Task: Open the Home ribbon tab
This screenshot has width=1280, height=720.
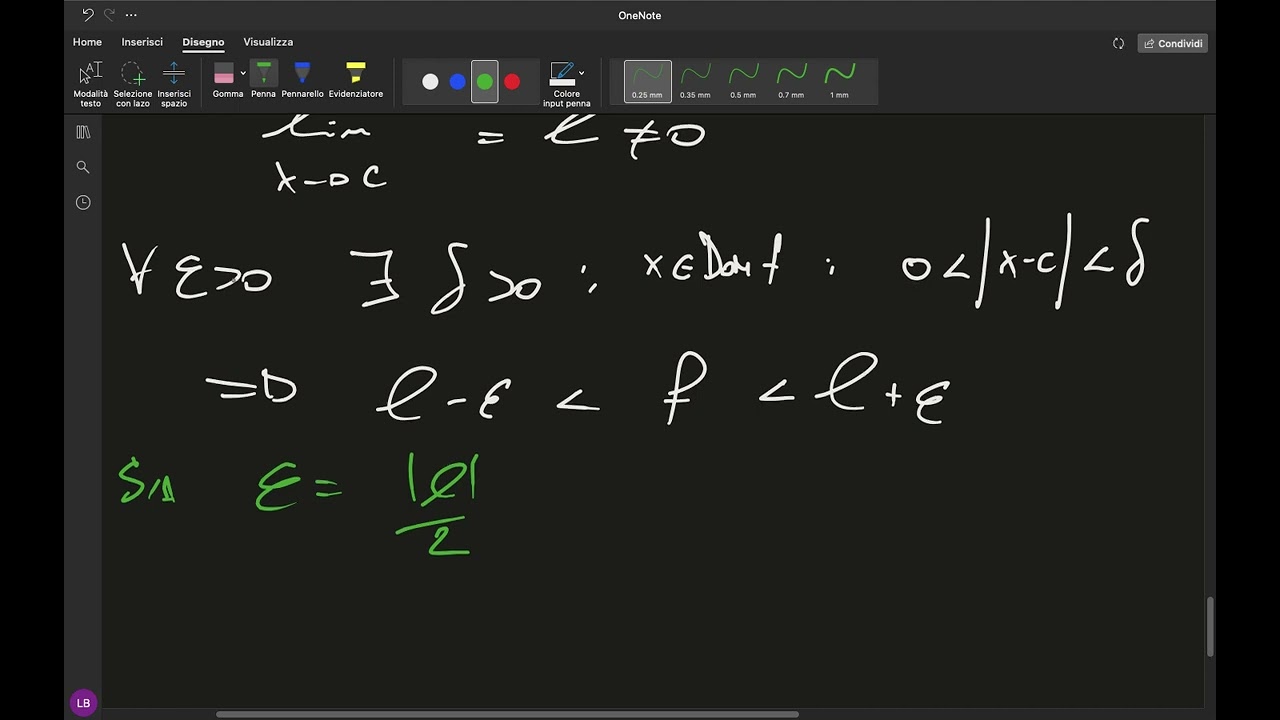Action: (x=87, y=42)
